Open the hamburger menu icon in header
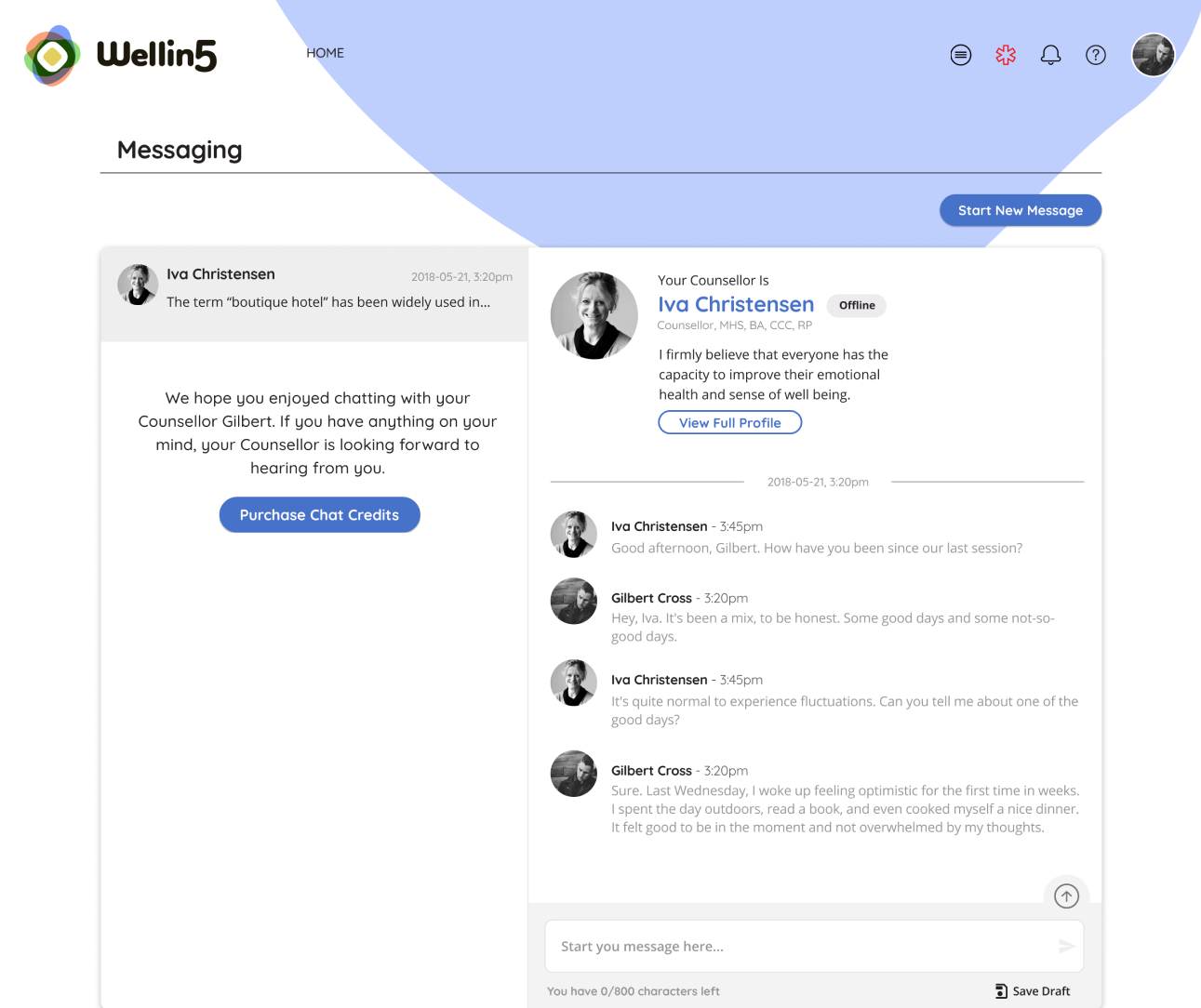Image resolution: width=1201 pixels, height=1008 pixels. pos(961,55)
